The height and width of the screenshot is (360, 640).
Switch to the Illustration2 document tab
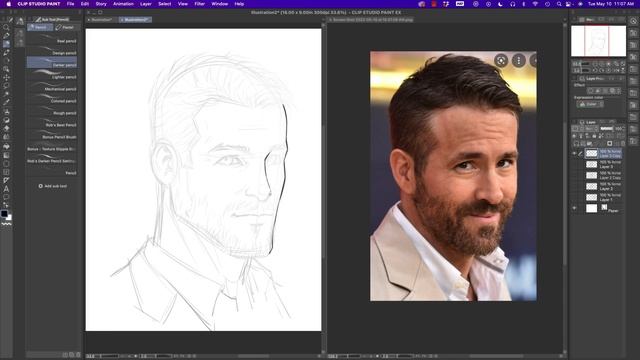pos(136,20)
